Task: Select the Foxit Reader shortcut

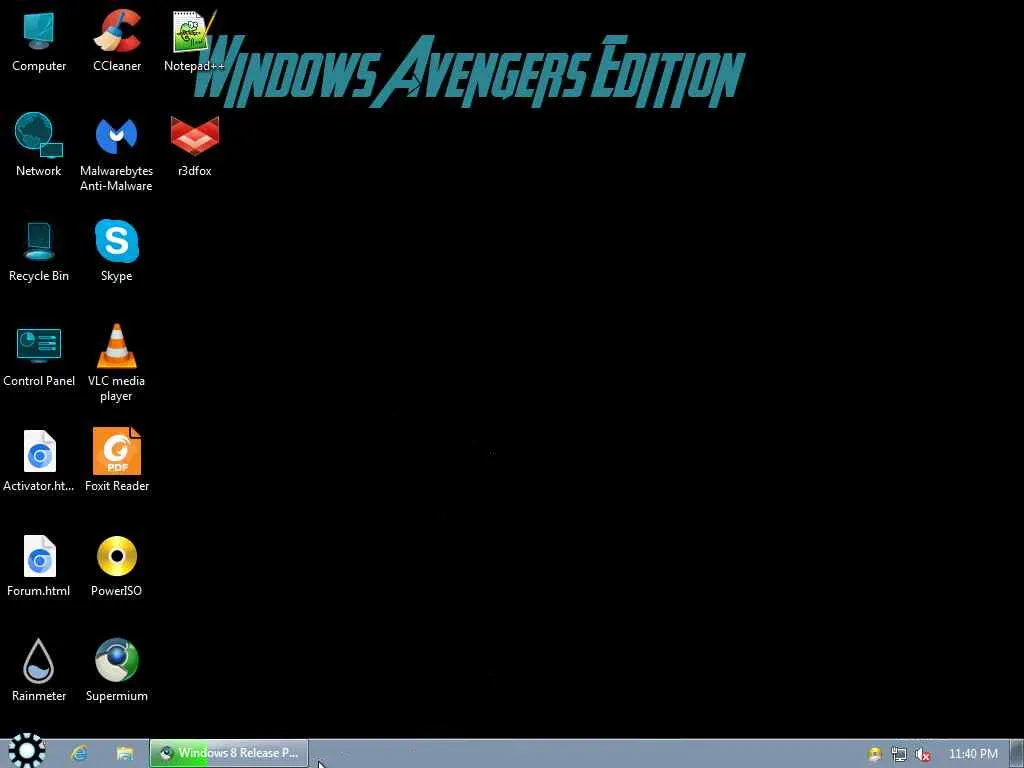Action: [x=117, y=460]
